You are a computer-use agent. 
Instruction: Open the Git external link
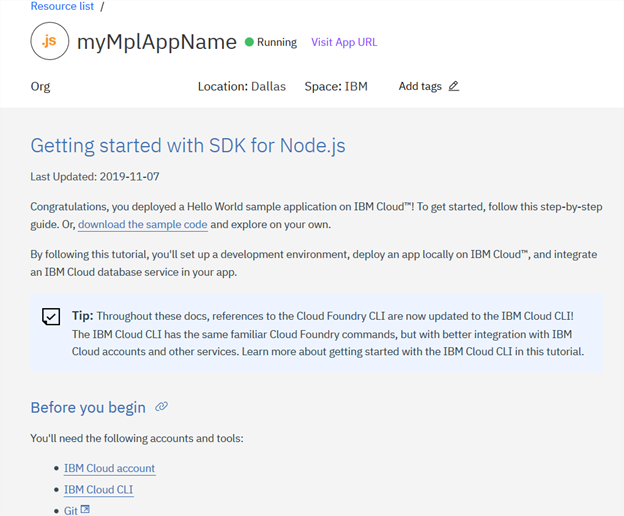[71, 510]
